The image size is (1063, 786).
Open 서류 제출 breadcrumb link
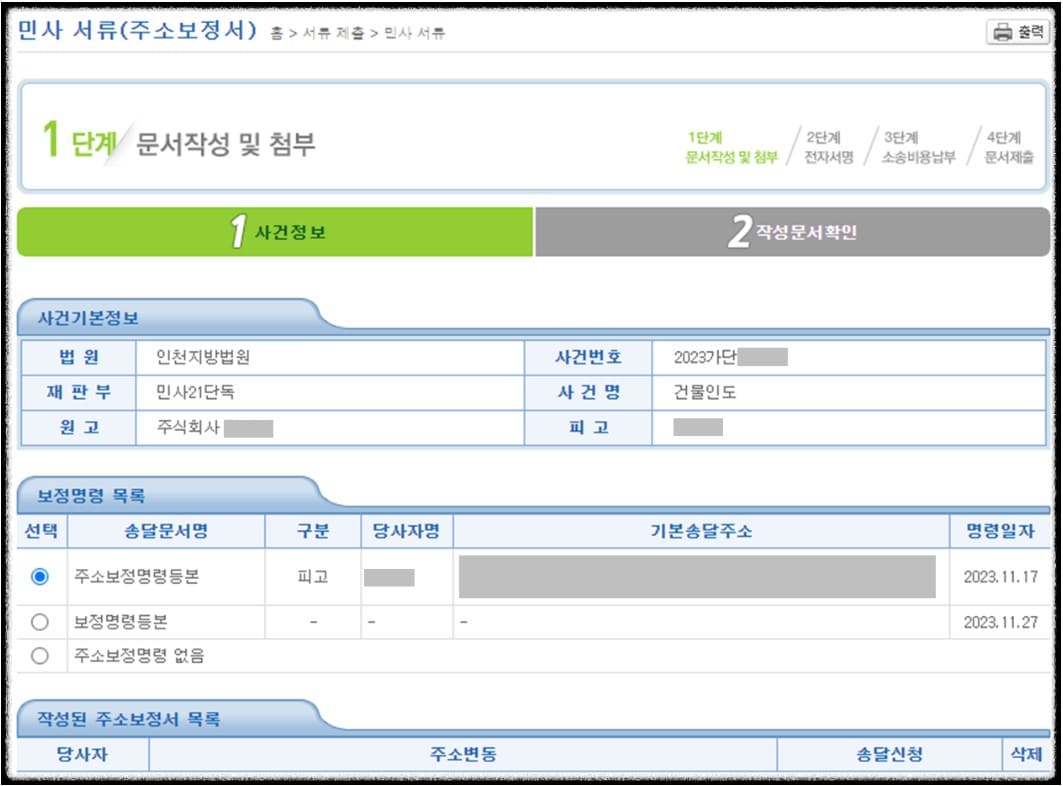tap(333, 33)
